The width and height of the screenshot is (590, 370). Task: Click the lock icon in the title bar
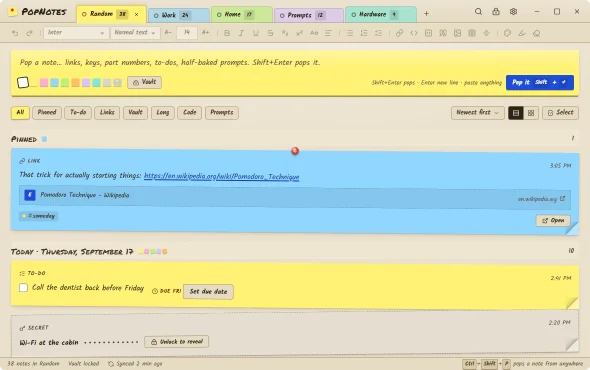pos(496,12)
